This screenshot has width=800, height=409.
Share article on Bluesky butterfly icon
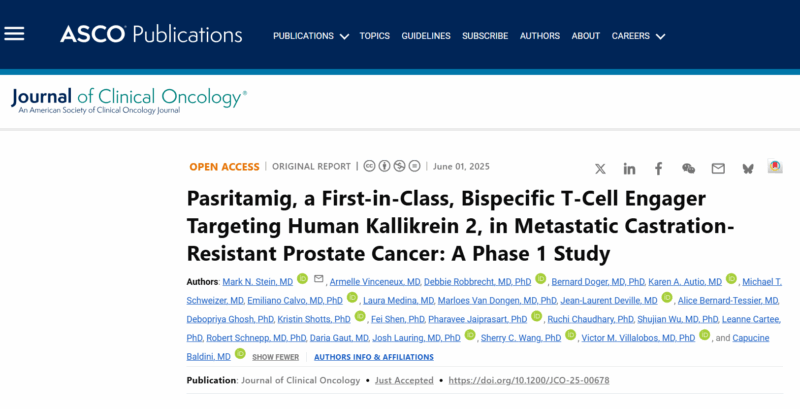click(748, 169)
